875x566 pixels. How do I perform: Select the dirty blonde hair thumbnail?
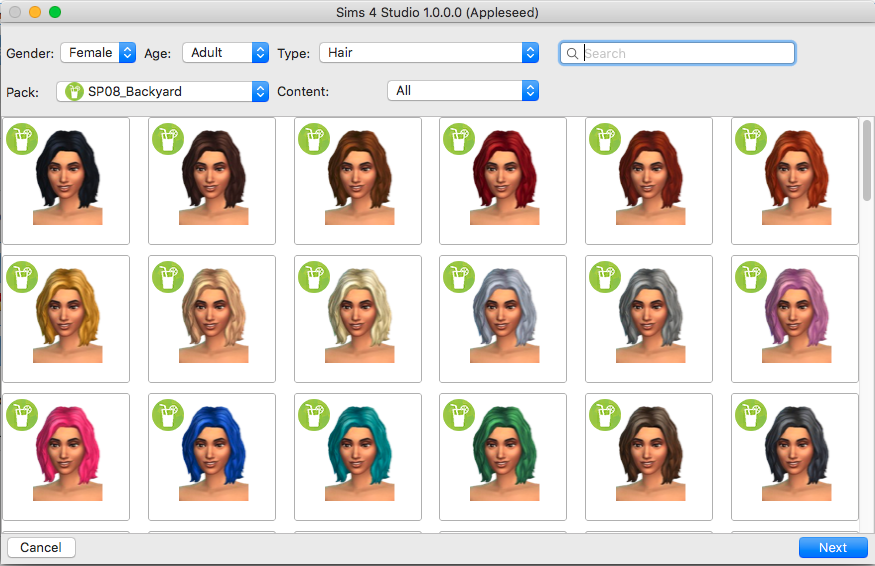tap(212, 319)
